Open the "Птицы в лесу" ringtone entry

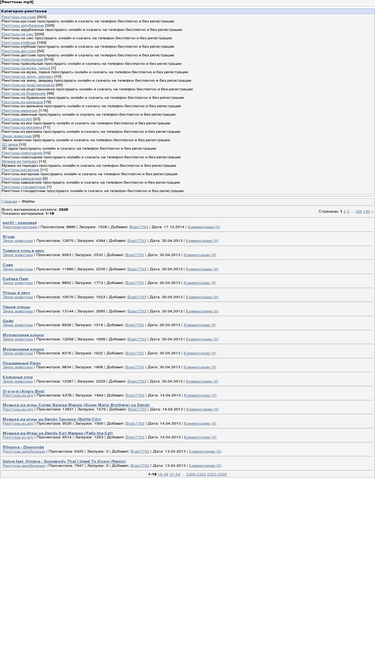(17, 293)
